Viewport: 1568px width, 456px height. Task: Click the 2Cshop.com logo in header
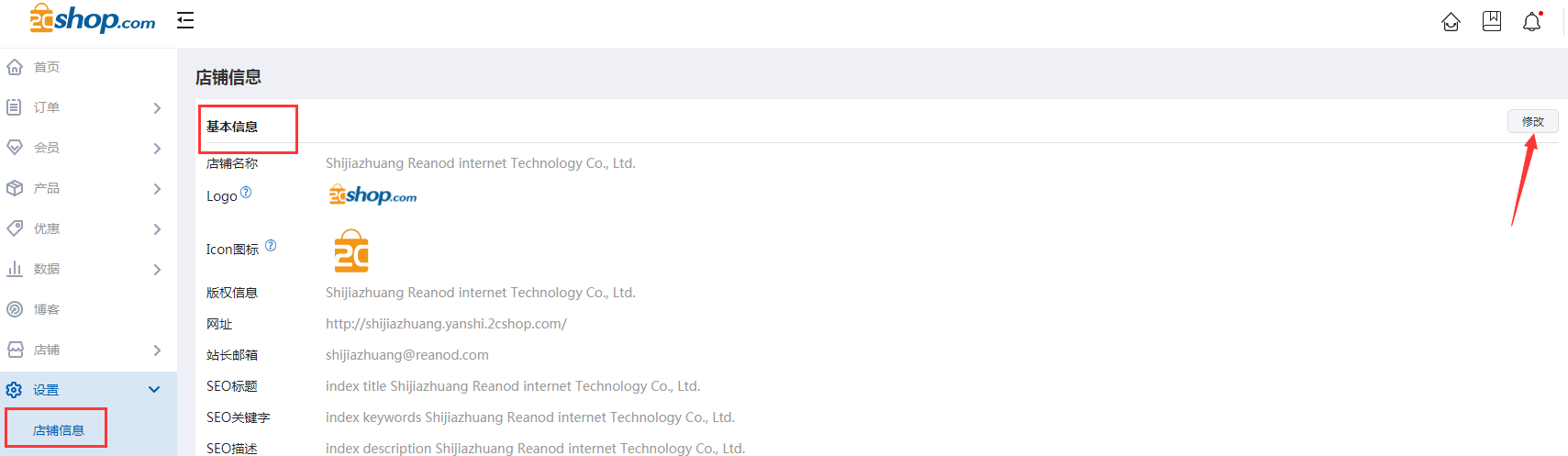(92, 18)
